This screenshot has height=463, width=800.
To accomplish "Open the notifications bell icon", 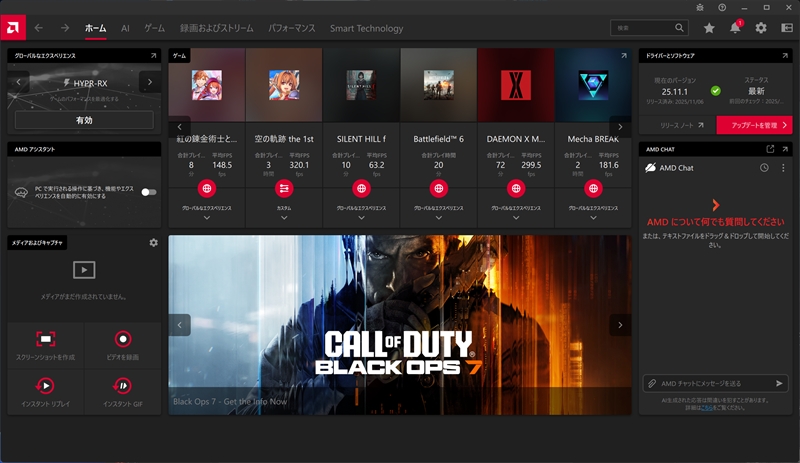I will pyautogui.click(x=735, y=29).
